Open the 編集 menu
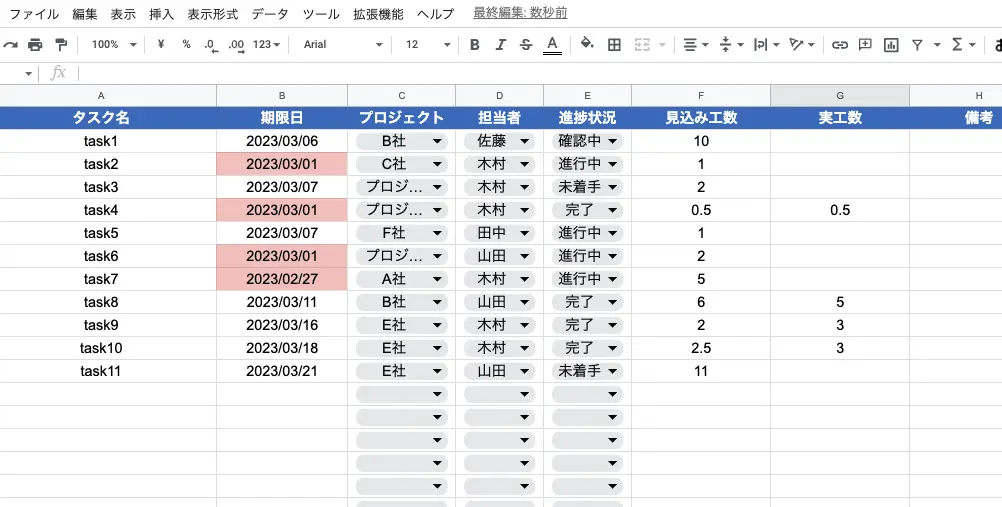Image resolution: width=1002 pixels, height=507 pixels. (85, 13)
